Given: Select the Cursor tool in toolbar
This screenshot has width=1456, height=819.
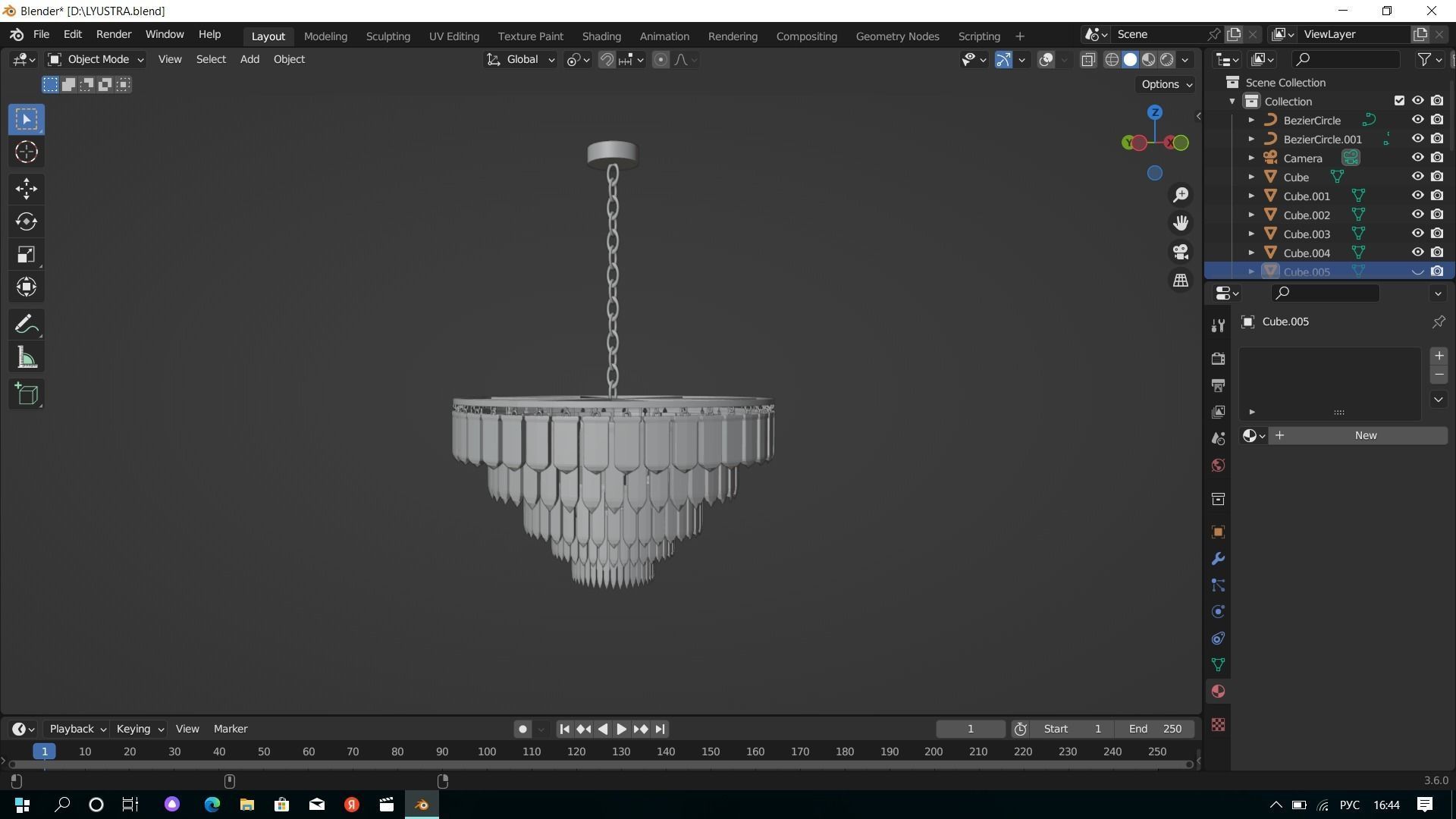Looking at the screenshot, I should coord(27,152).
